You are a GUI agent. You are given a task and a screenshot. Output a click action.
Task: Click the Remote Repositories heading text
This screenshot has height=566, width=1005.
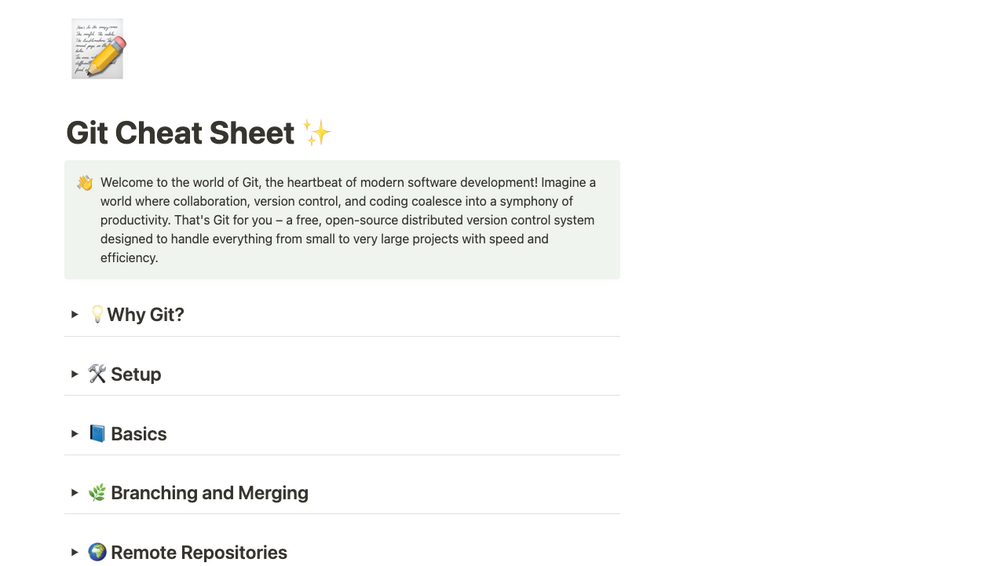199,552
